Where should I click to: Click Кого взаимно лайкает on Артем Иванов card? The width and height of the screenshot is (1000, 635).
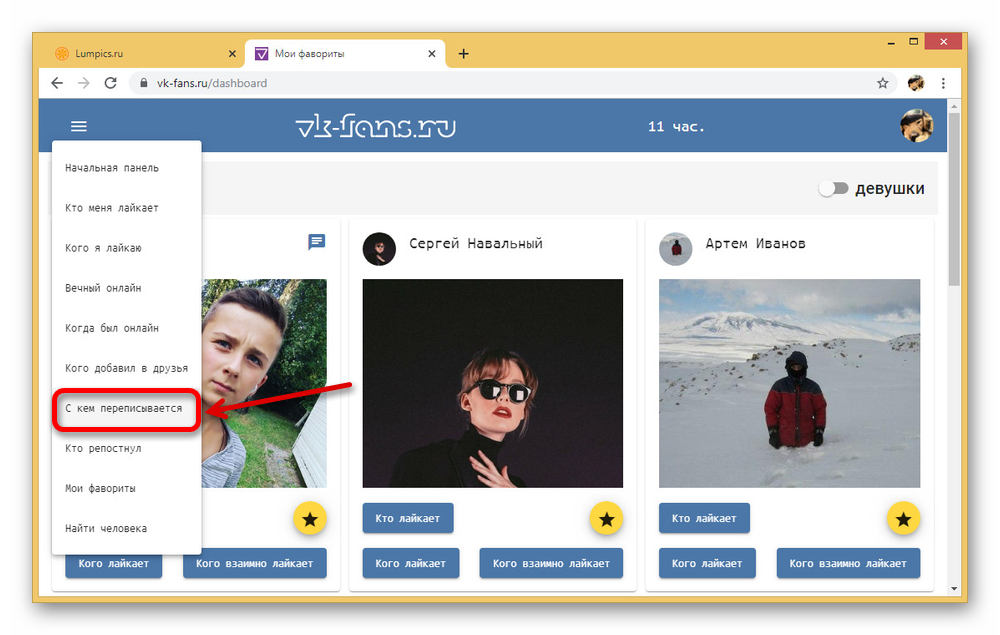[848, 564]
